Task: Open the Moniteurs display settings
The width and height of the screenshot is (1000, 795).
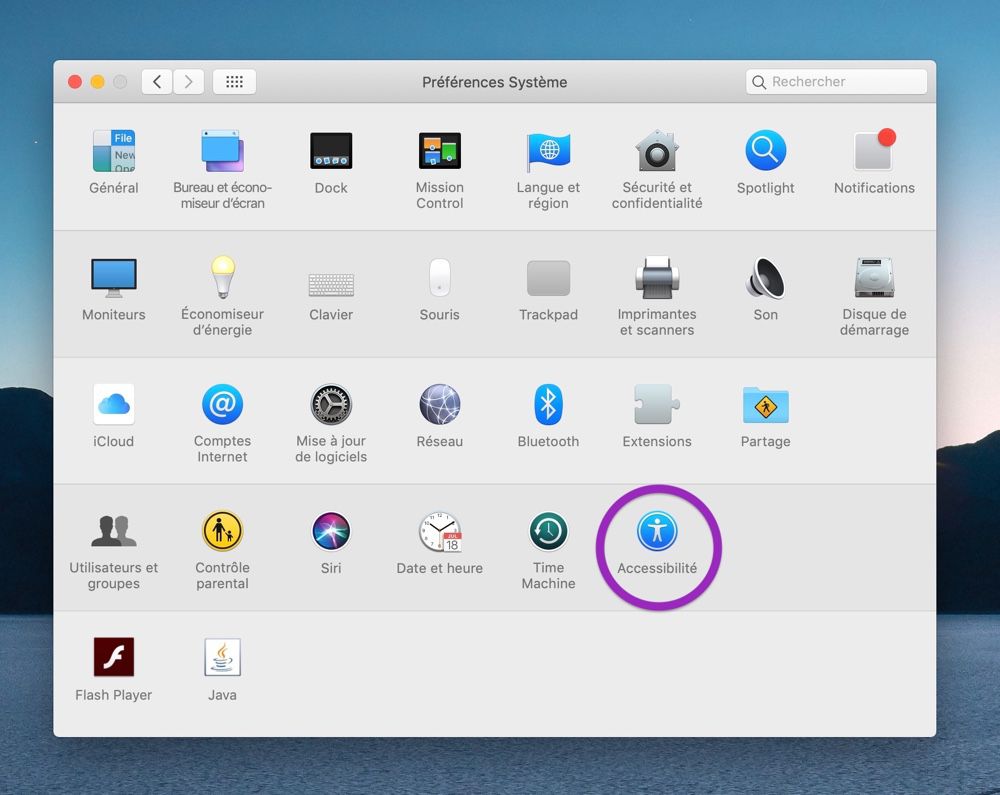Action: [114, 278]
